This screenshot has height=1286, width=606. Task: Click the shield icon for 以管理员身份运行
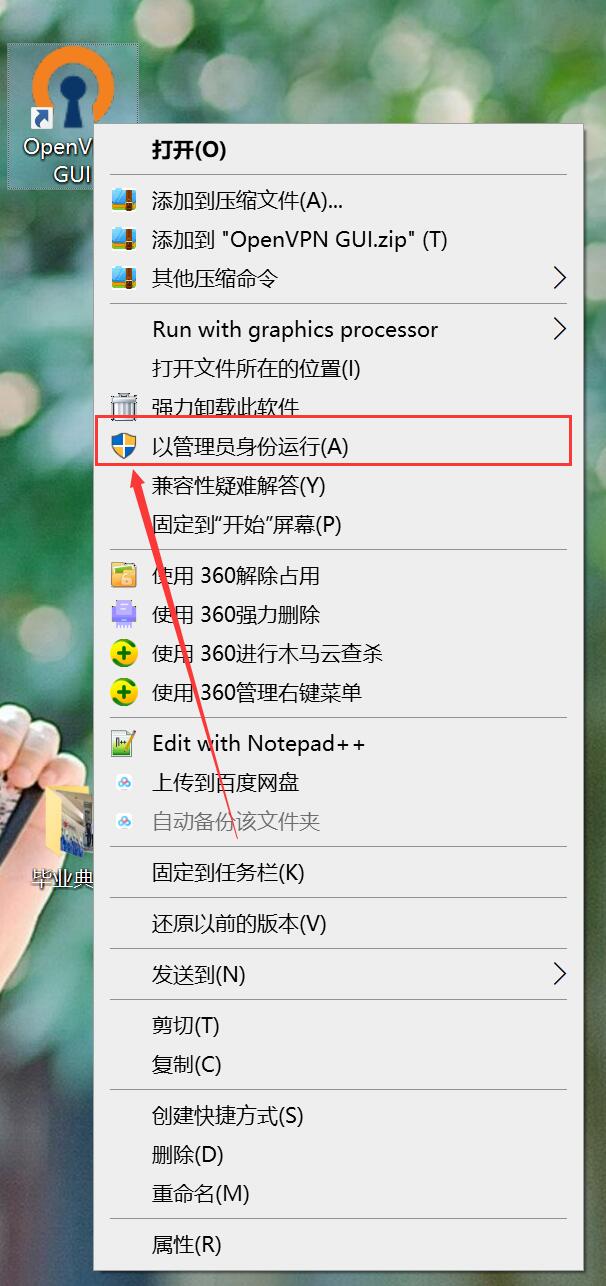coord(123,446)
